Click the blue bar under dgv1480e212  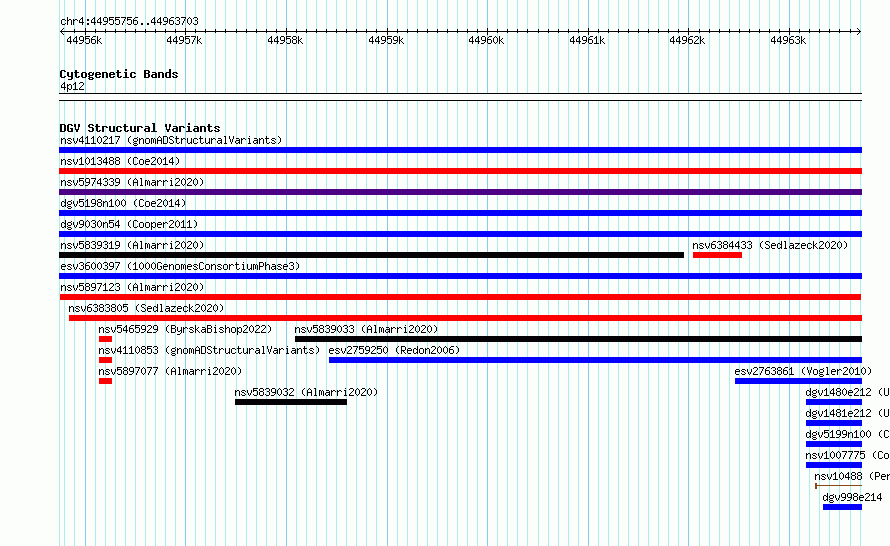coord(834,402)
